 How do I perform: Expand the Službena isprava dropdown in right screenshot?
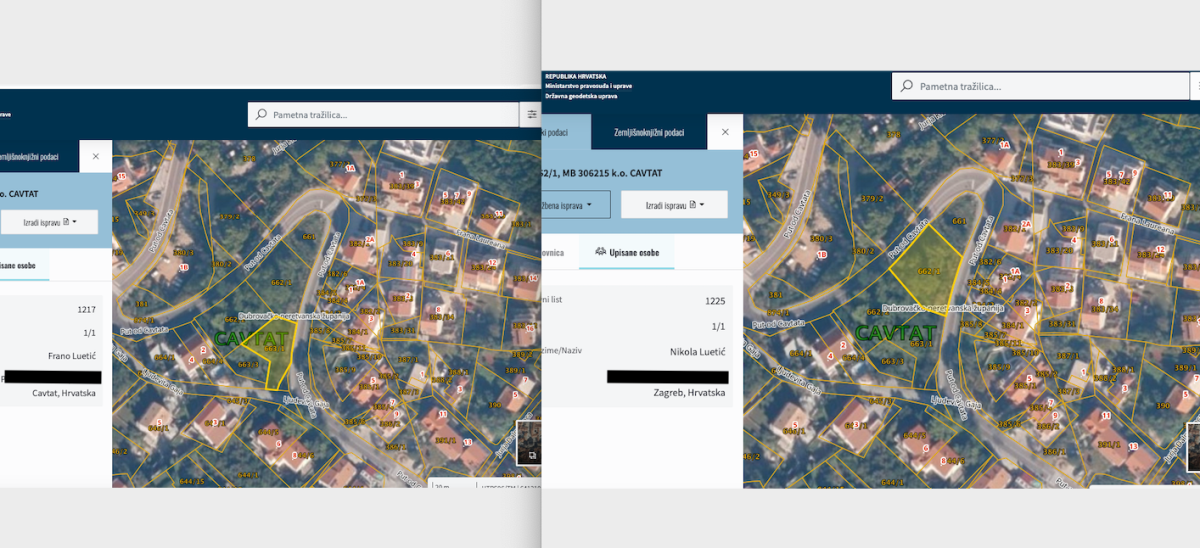click(576, 204)
